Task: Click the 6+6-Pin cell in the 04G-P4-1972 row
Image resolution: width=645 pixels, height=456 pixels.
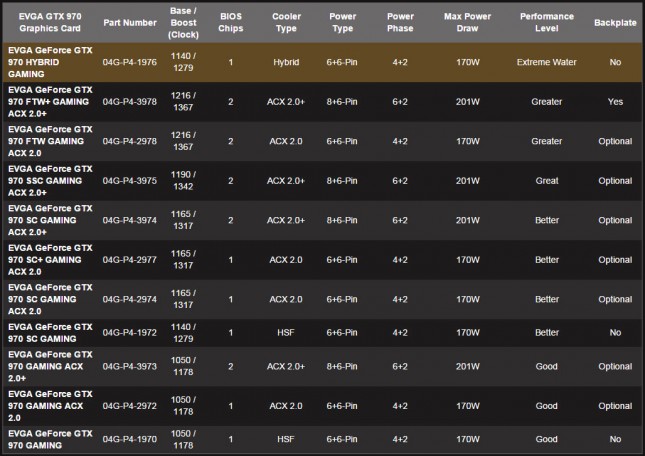Action: 342,332
